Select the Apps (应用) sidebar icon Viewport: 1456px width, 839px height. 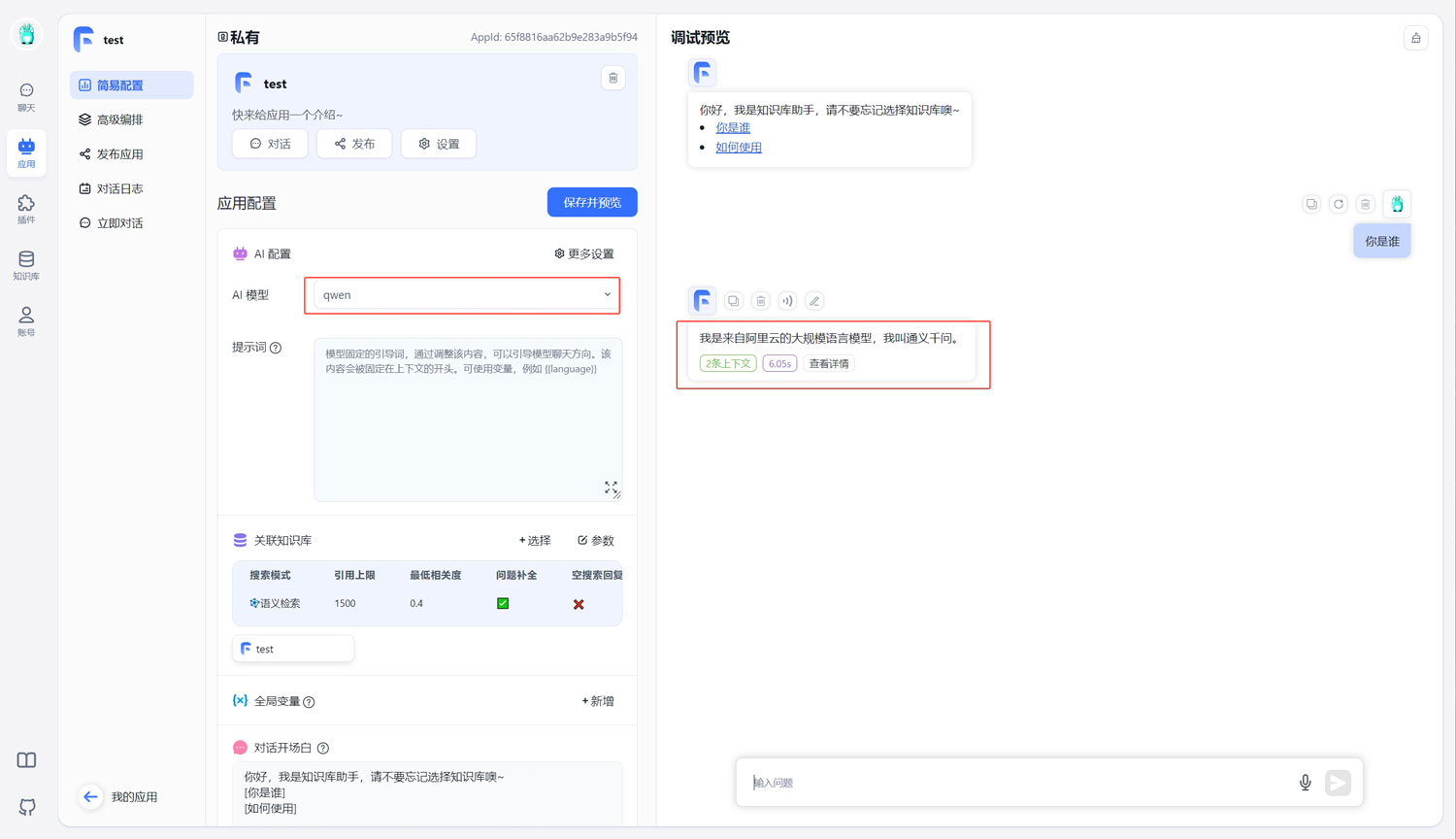26,153
